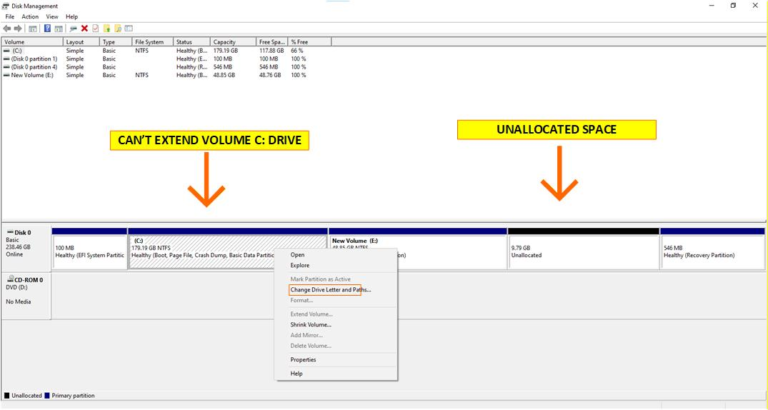The width and height of the screenshot is (768, 410).
Task: Open the Help menu in the menu bar
Action: (x=72, y=17)
